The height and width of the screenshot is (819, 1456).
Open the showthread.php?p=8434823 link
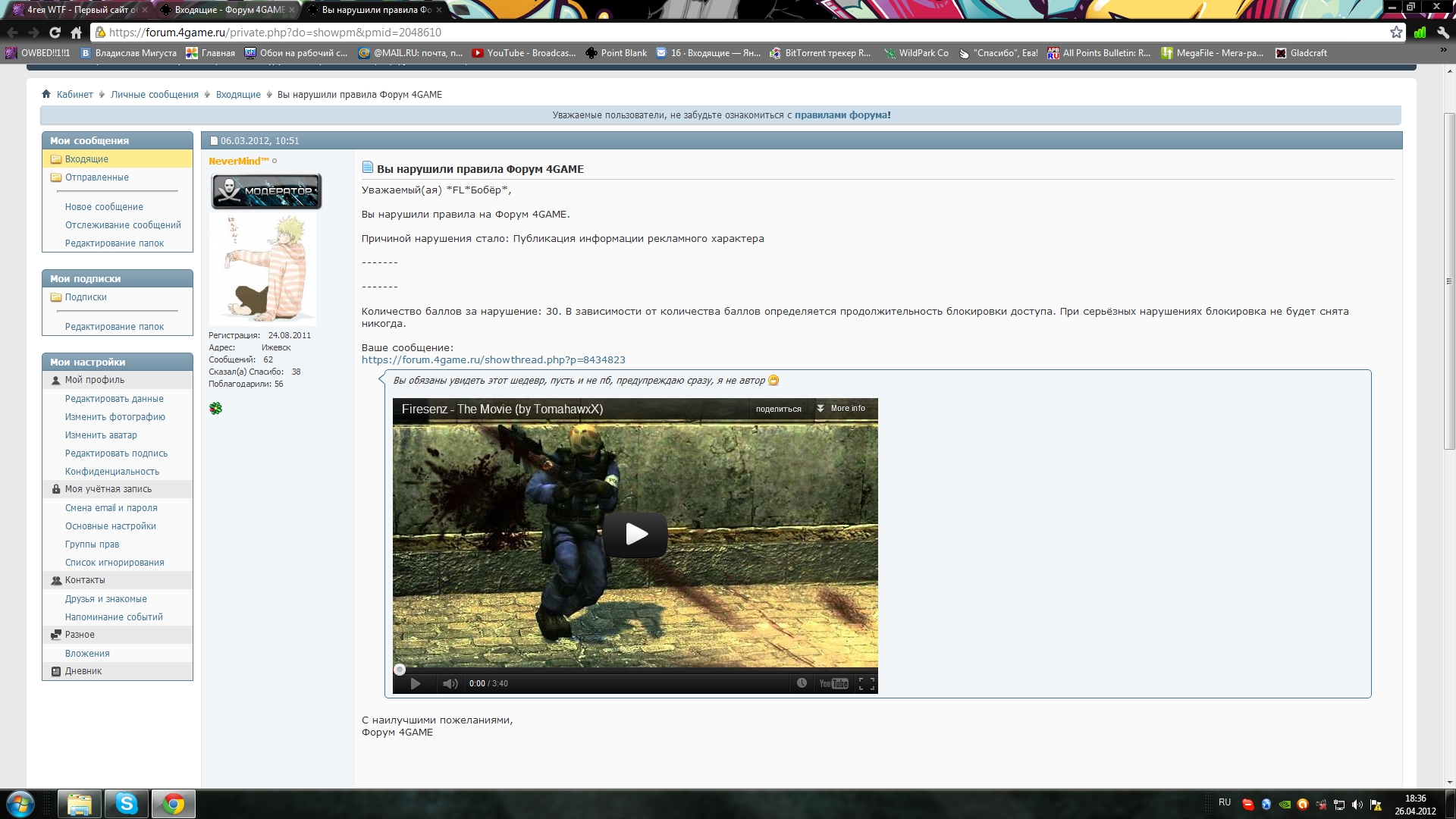[x=493, y=360]
